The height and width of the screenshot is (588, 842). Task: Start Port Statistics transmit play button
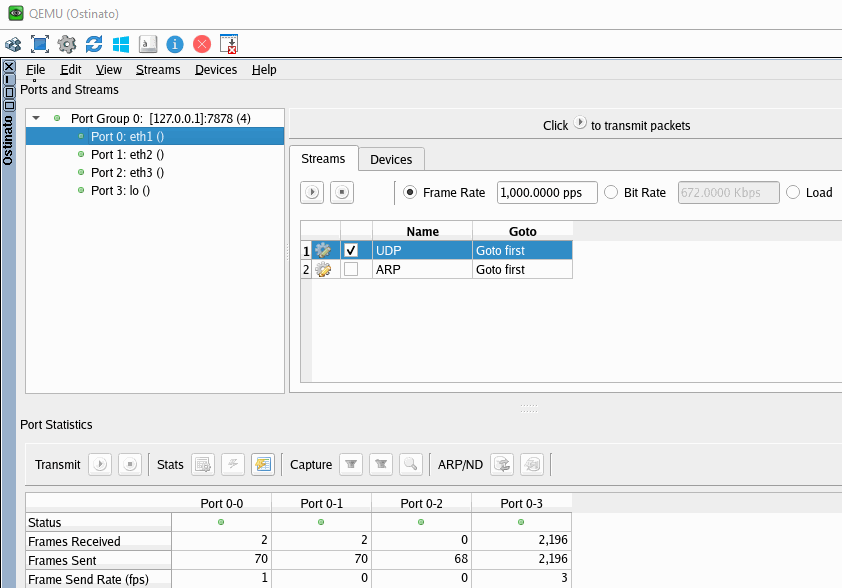(x=100, y=464)
